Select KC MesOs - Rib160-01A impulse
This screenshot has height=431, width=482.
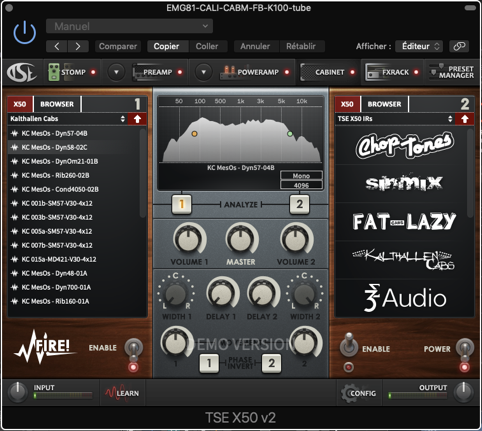tap(74, 301)
